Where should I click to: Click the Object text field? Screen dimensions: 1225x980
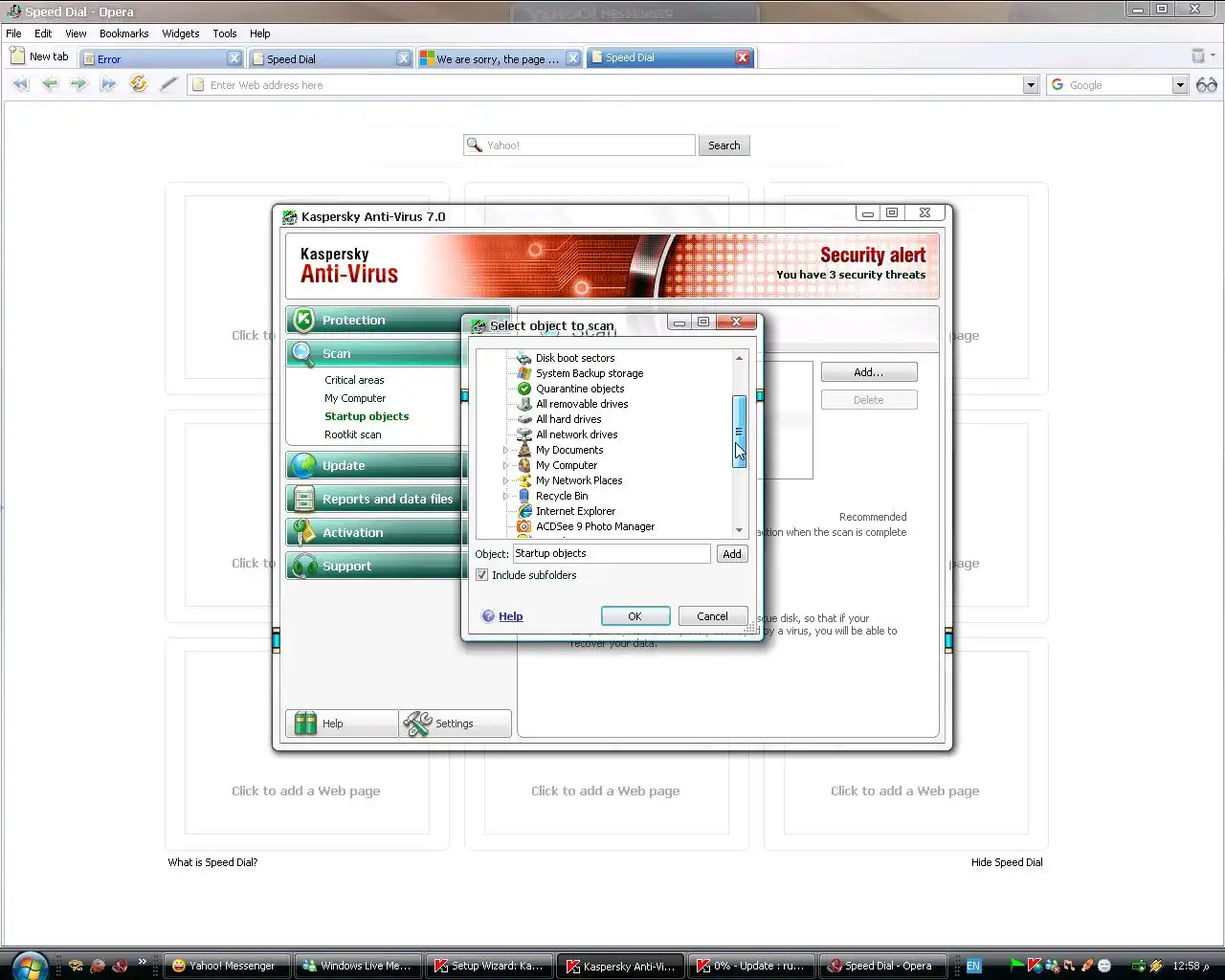[x=612, y=554]
